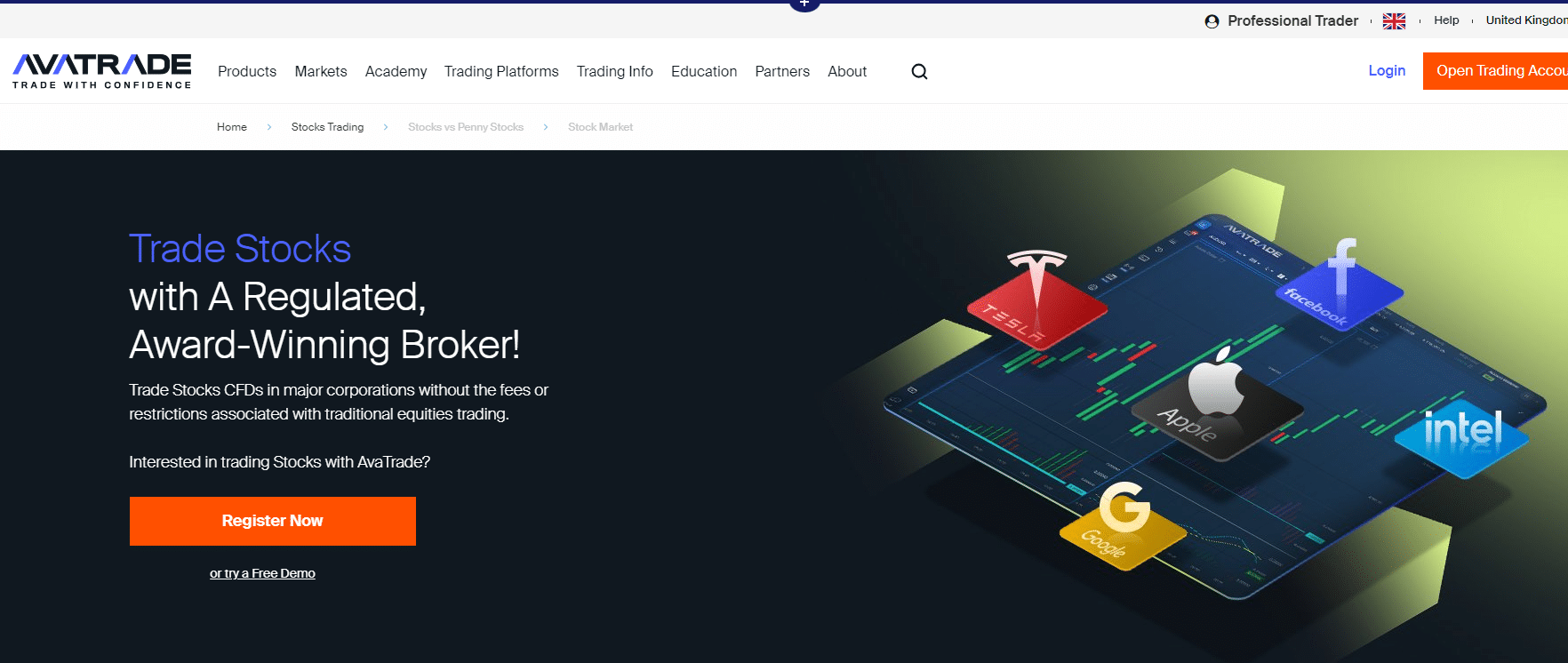This screenshot has width=1568, height=663.
Task: Click the Login link
Action: tap(1387, 70)
